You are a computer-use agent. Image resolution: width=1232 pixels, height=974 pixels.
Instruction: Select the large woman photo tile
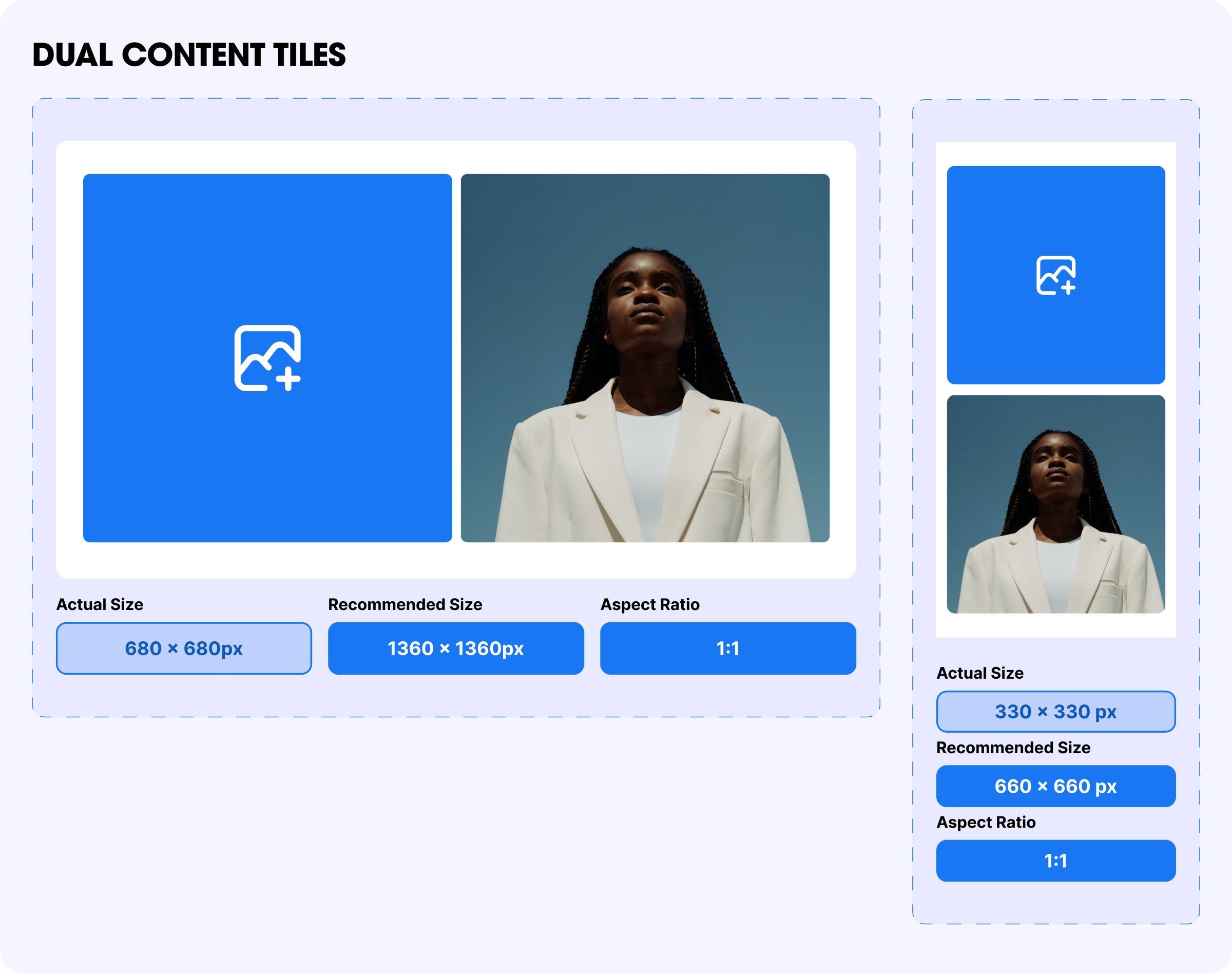click(x=645, y=358)
